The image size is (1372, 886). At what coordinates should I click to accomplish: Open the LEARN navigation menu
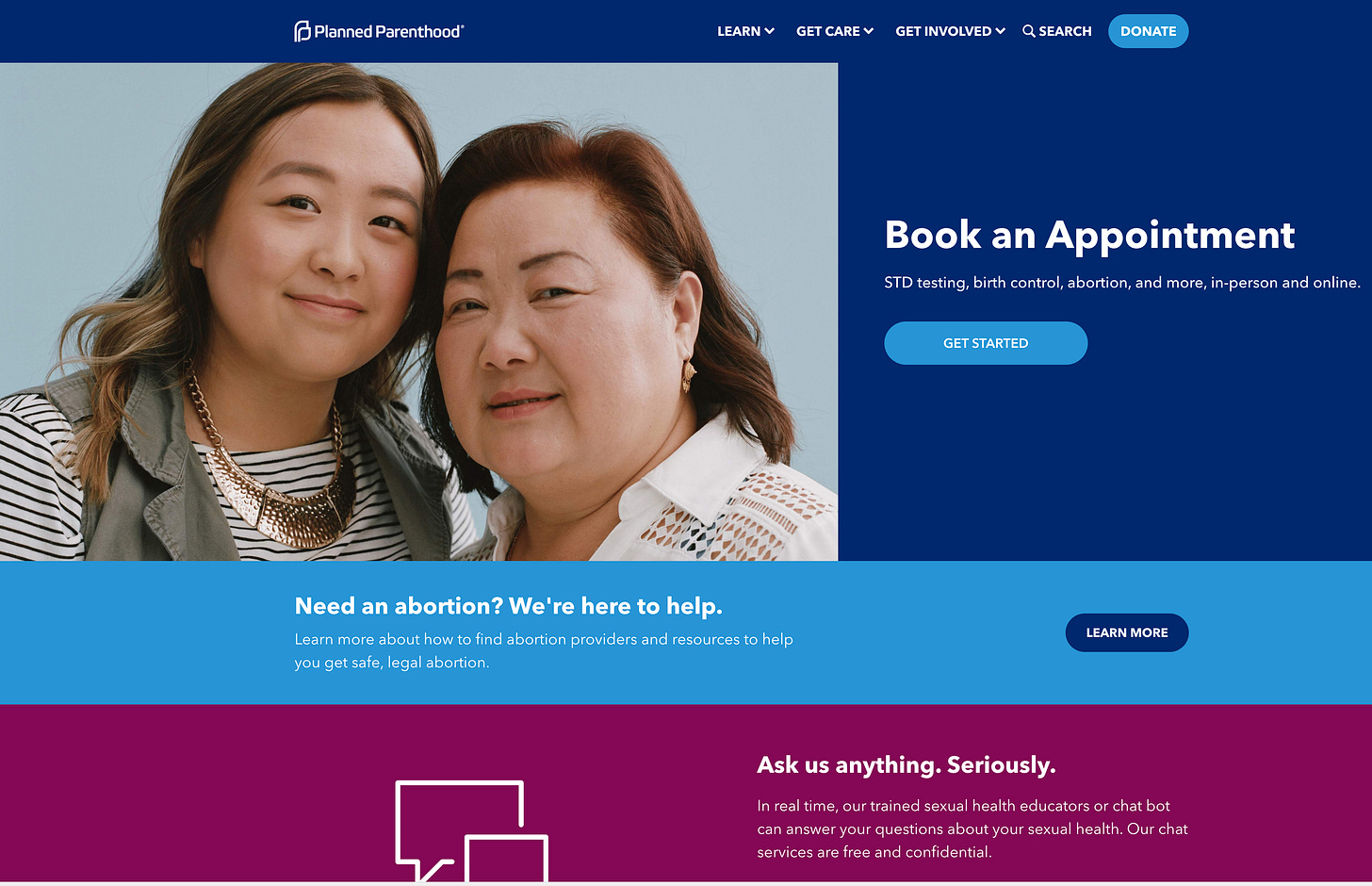(745, 31)
